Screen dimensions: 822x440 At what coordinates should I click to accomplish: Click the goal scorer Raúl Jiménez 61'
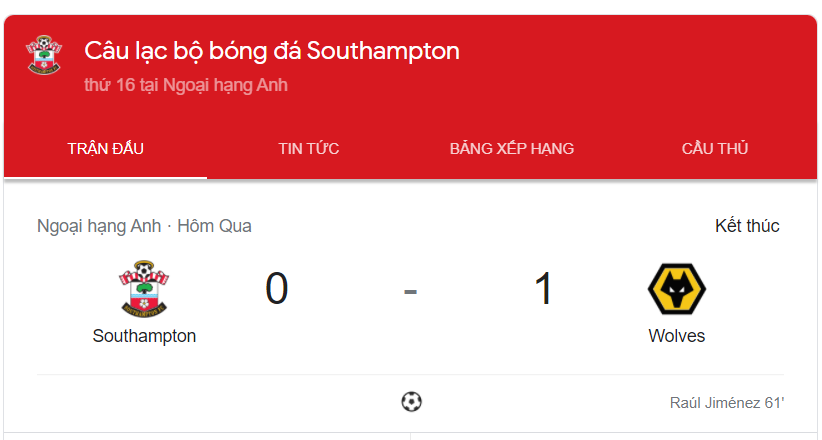727,403
